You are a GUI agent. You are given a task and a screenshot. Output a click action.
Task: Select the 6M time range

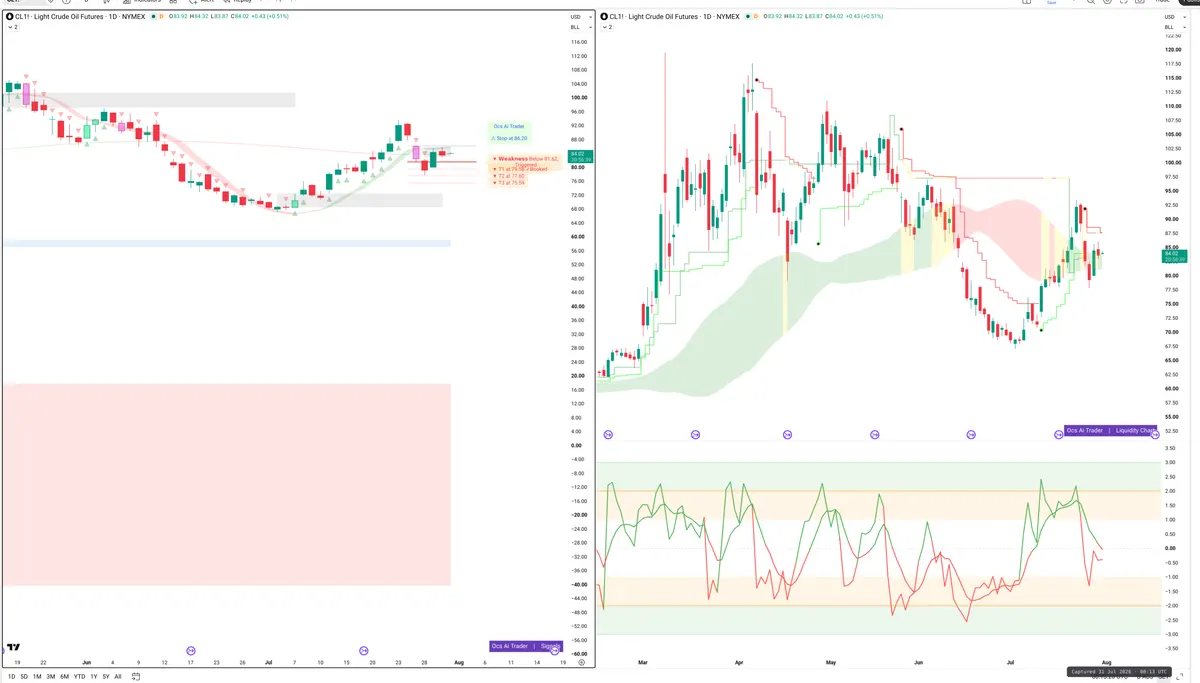click(x=64, y=677)
